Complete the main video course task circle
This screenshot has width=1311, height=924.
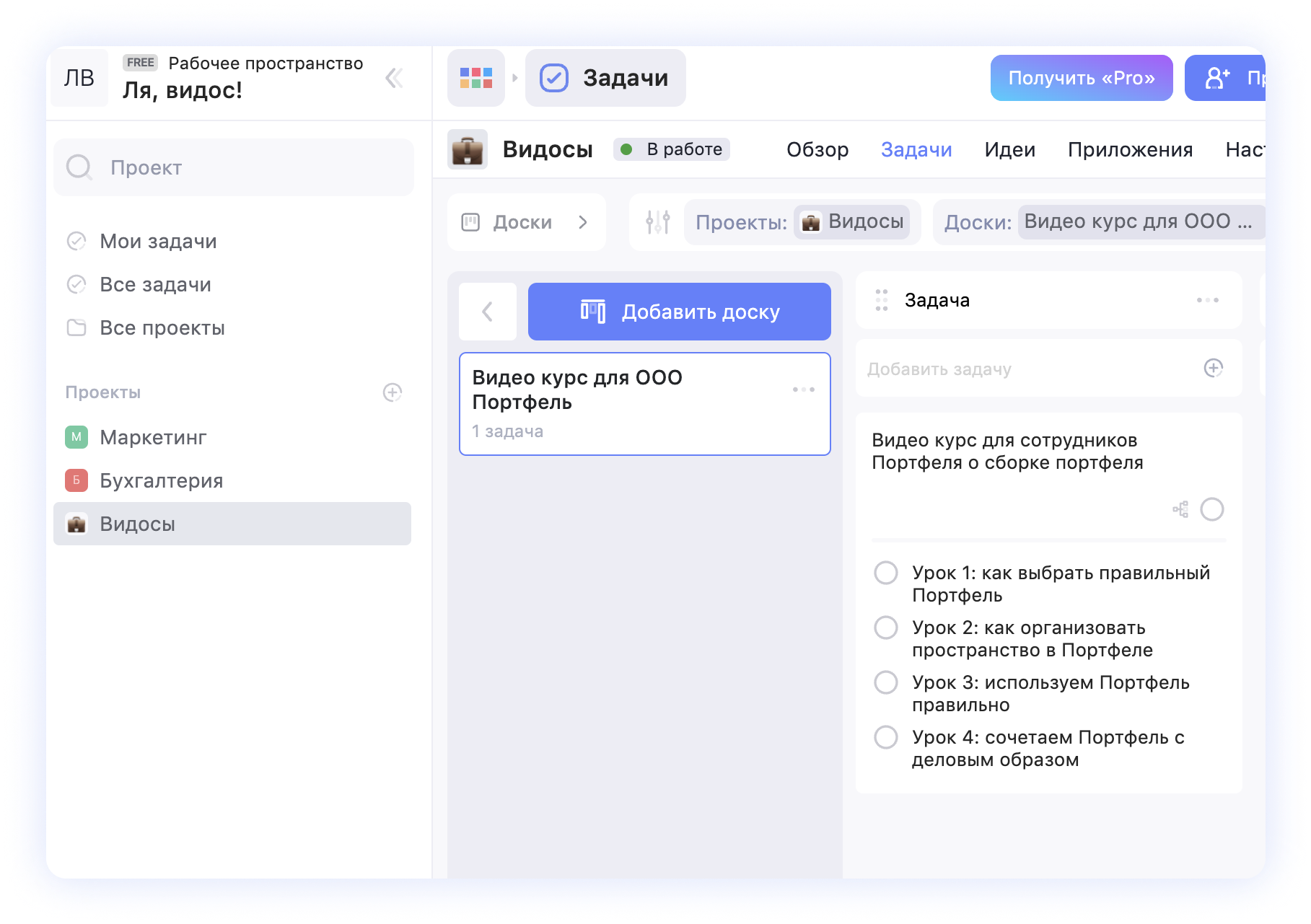click(1212, 510)
